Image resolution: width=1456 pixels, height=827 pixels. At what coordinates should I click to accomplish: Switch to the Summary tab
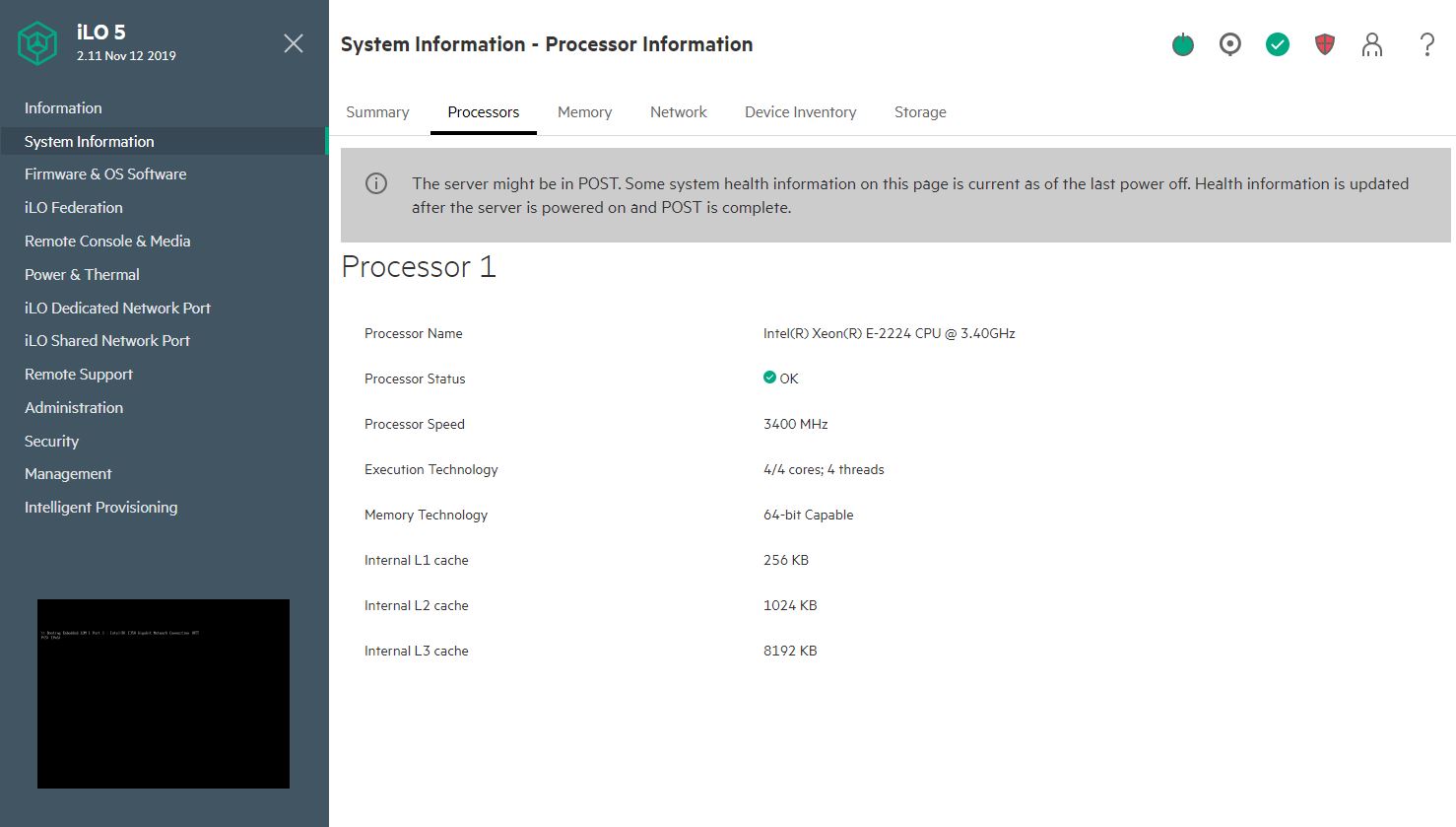click(x=377, y=112)
